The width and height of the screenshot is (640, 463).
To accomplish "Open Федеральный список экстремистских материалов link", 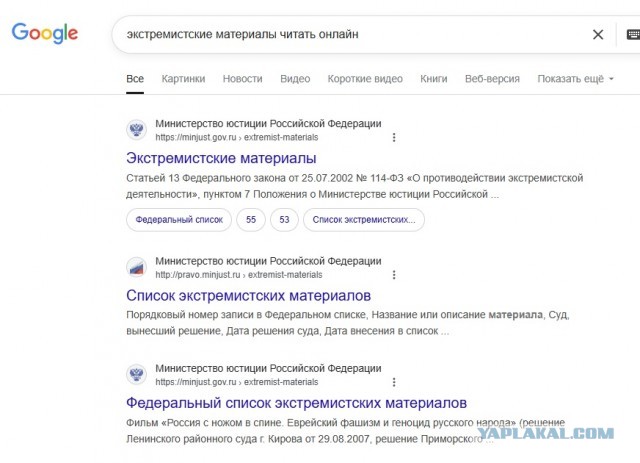I will click(x=296, y=403).
